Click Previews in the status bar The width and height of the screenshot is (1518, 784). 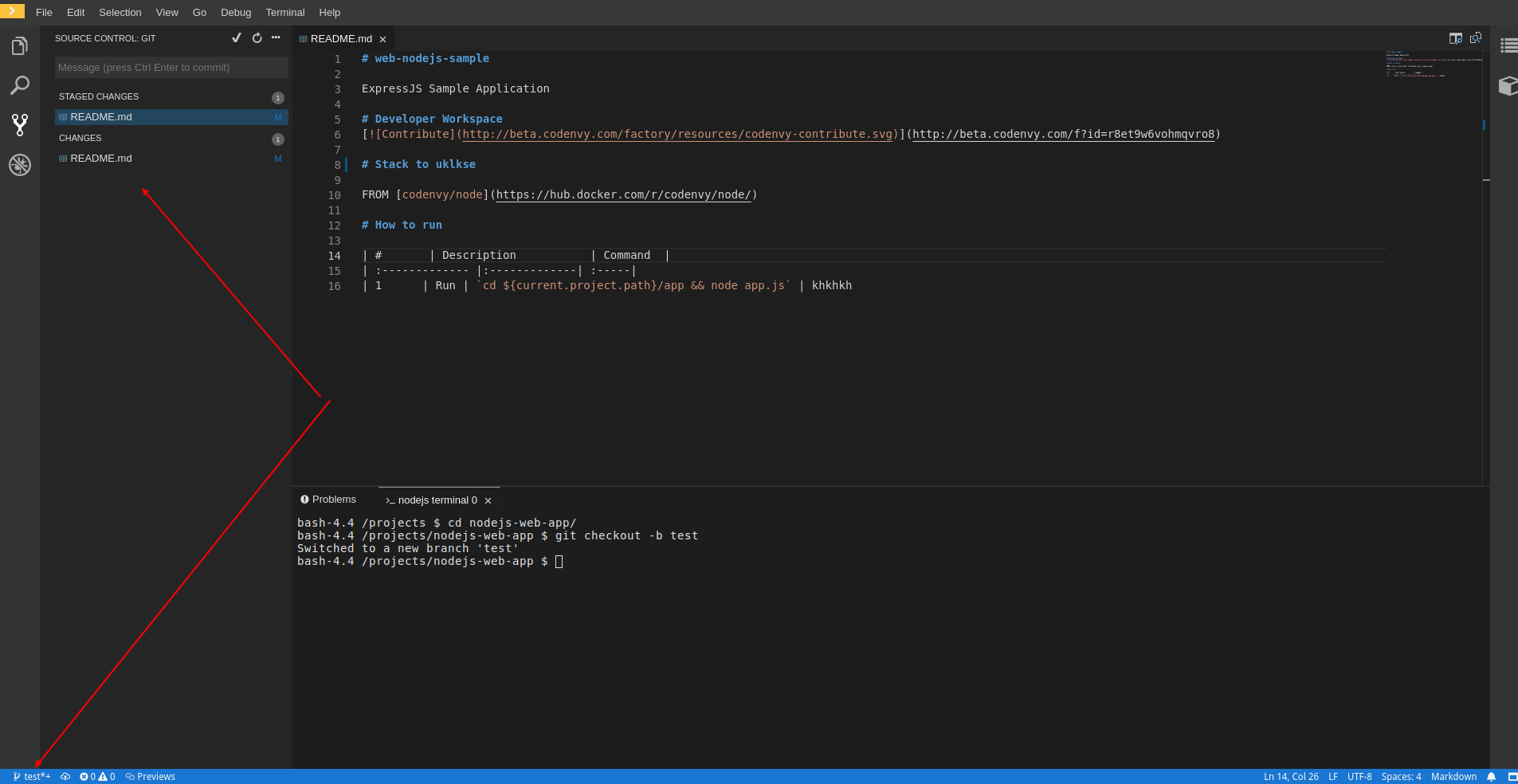click(150, 777)
